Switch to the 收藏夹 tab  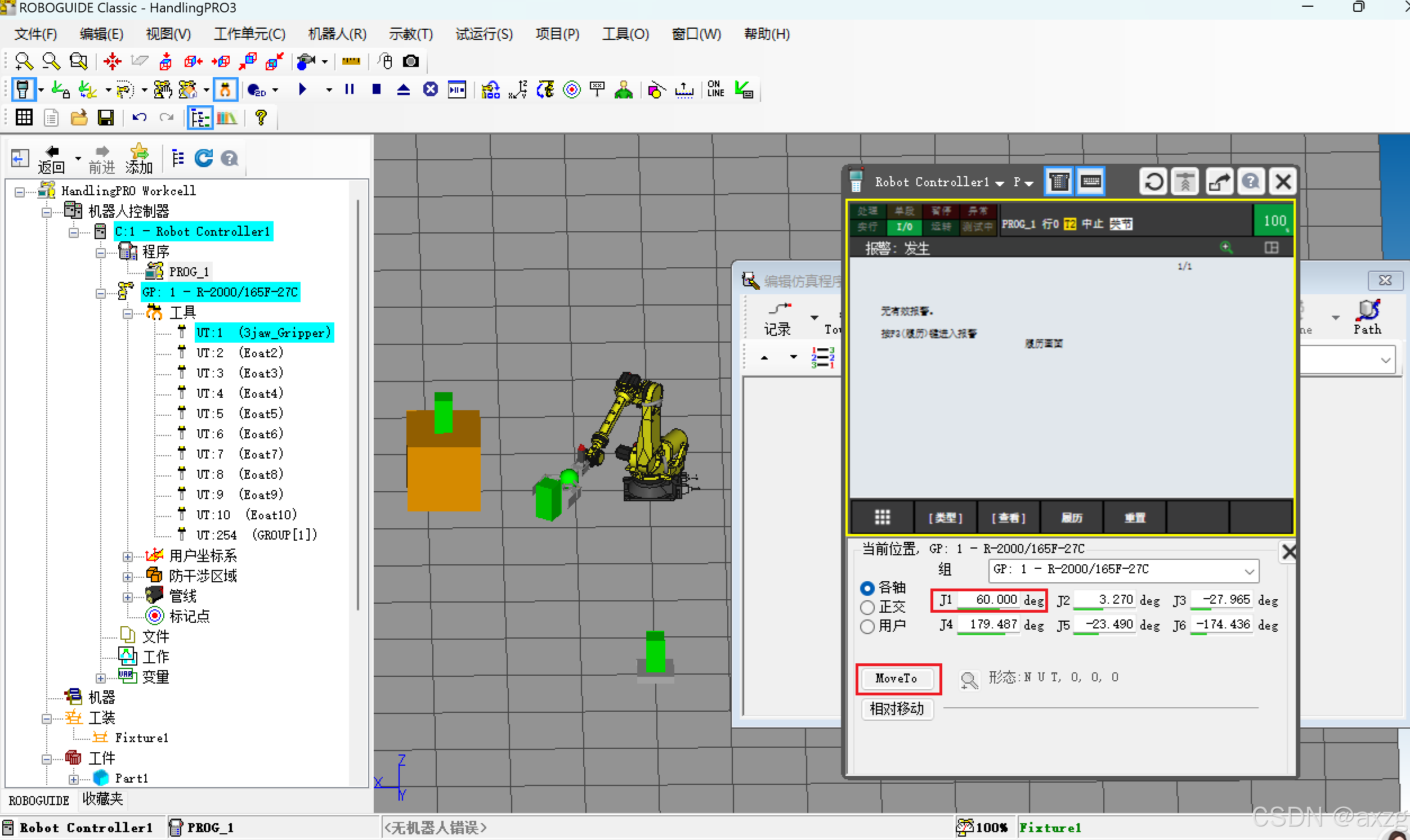102,799
